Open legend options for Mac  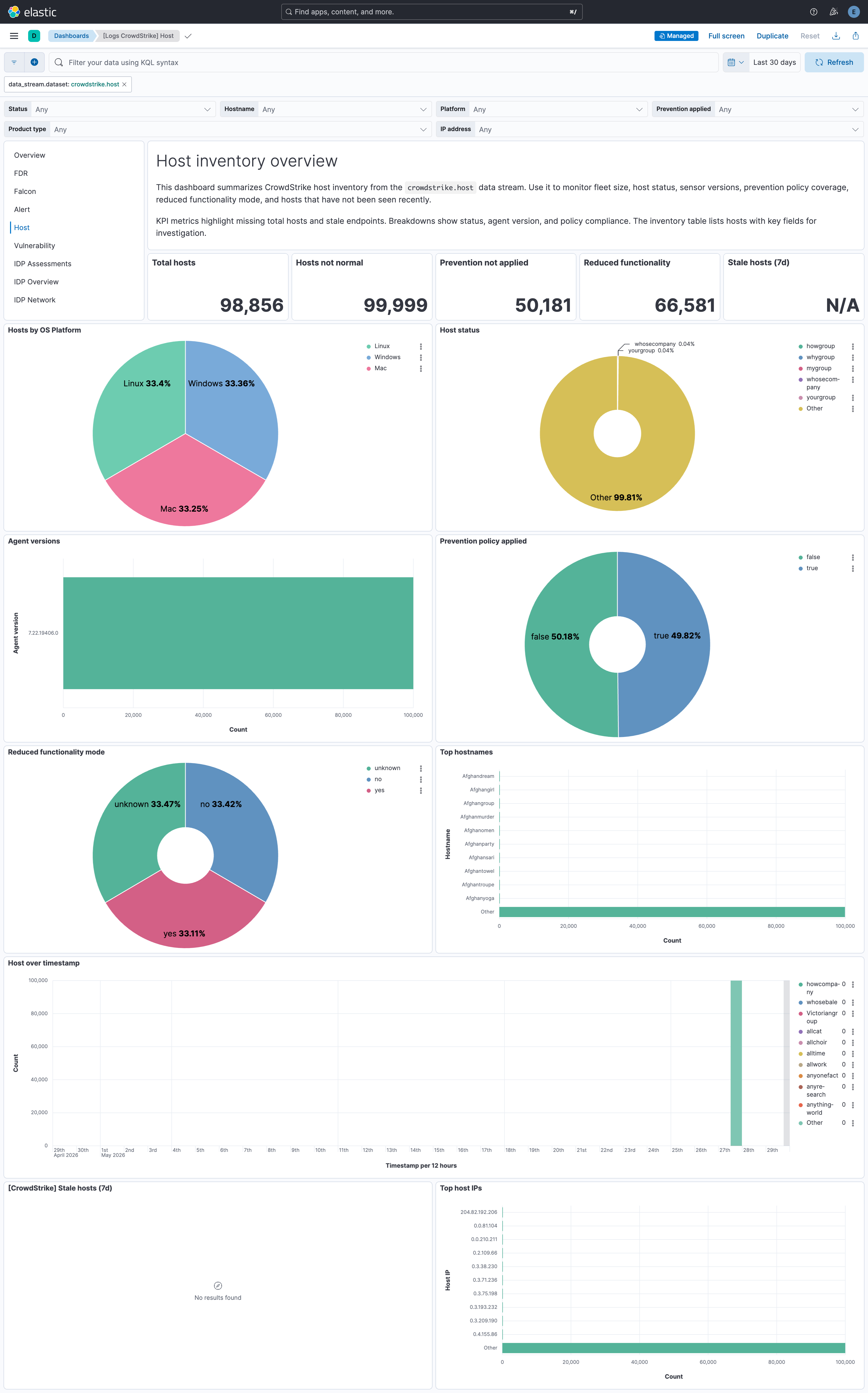click(x=421, y=369)
